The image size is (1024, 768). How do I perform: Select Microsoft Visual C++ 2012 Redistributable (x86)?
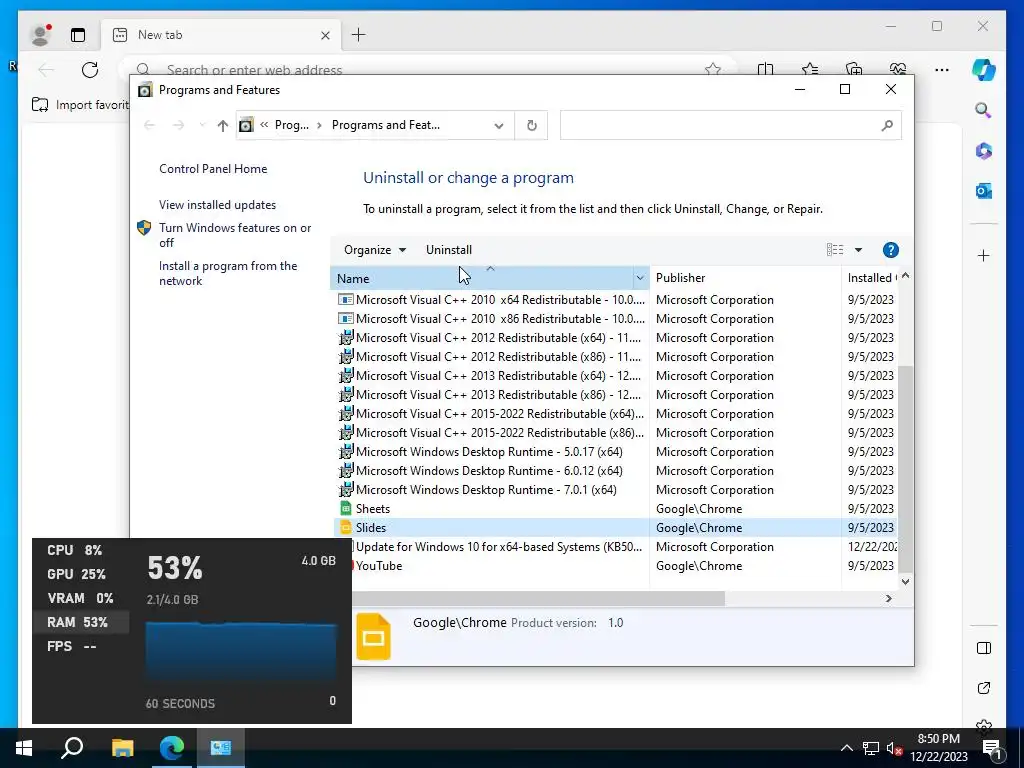click(491, 357)
